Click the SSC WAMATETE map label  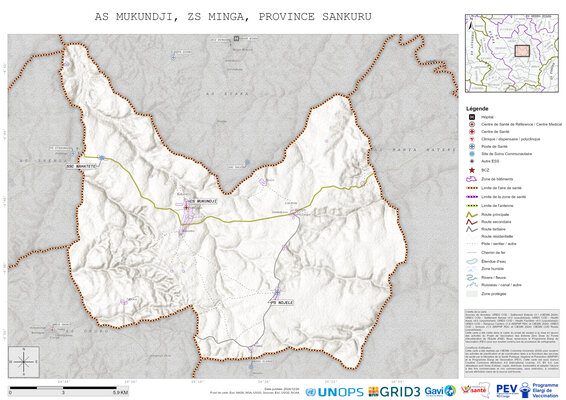pyautogui.click(x=82, y=166)
